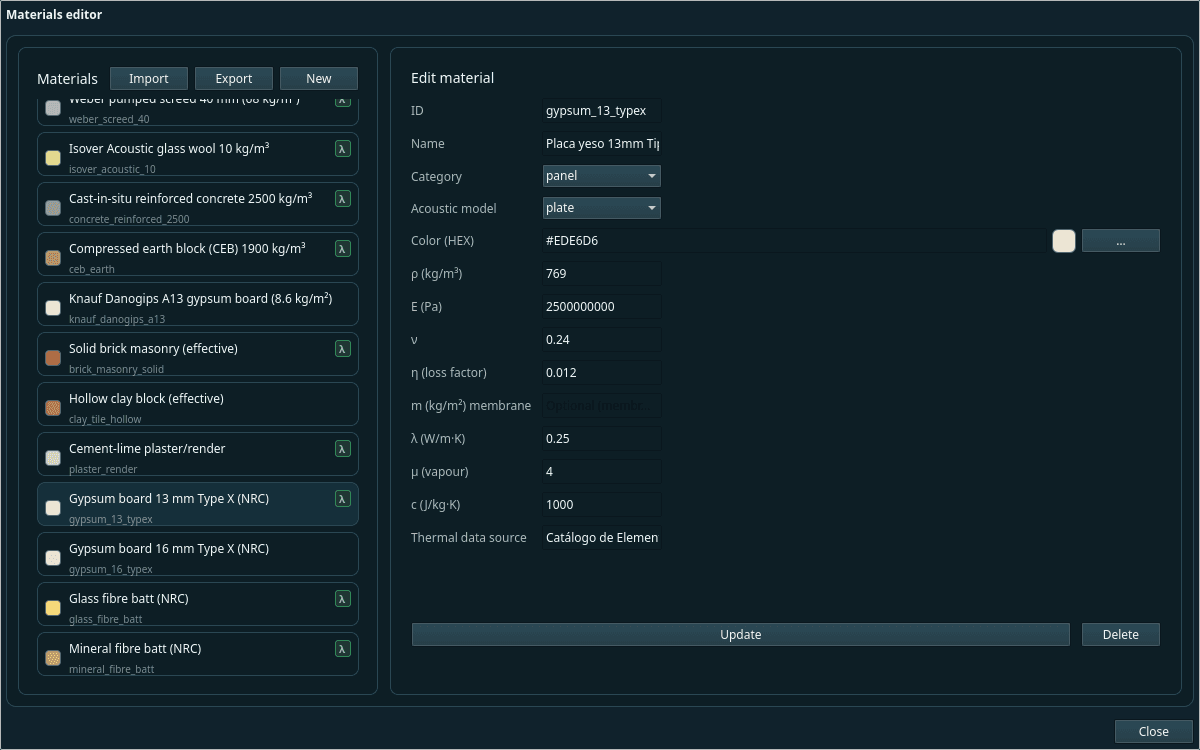Click lambda badge on Cast-in-situ reinforced concrete
Viewport: 1200px width, 750px height.
pos(343,199)
